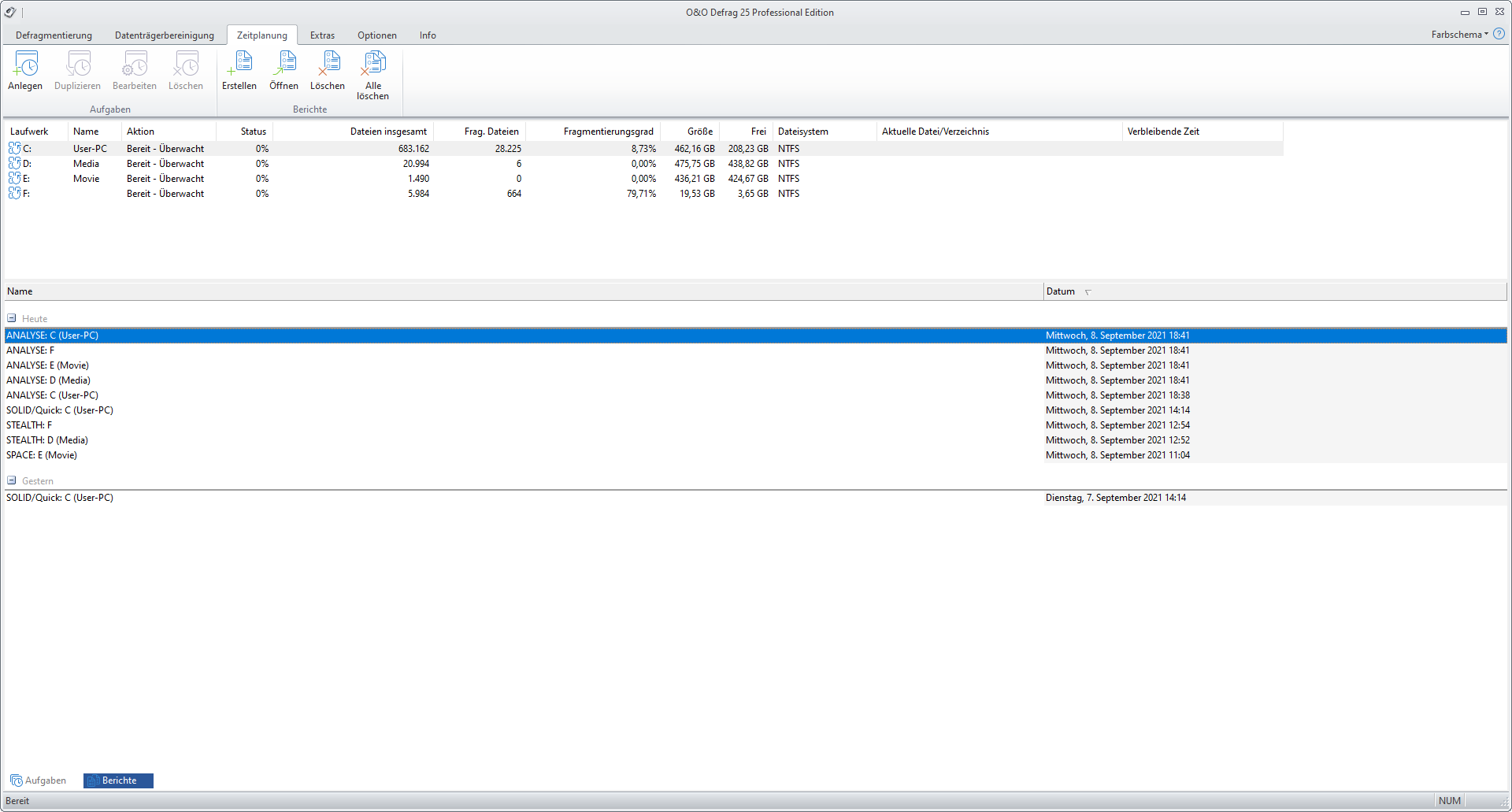Screen dimensions: 1512x812
Task: Click the '683.162' total files value
Action: (x=413, y=149)
